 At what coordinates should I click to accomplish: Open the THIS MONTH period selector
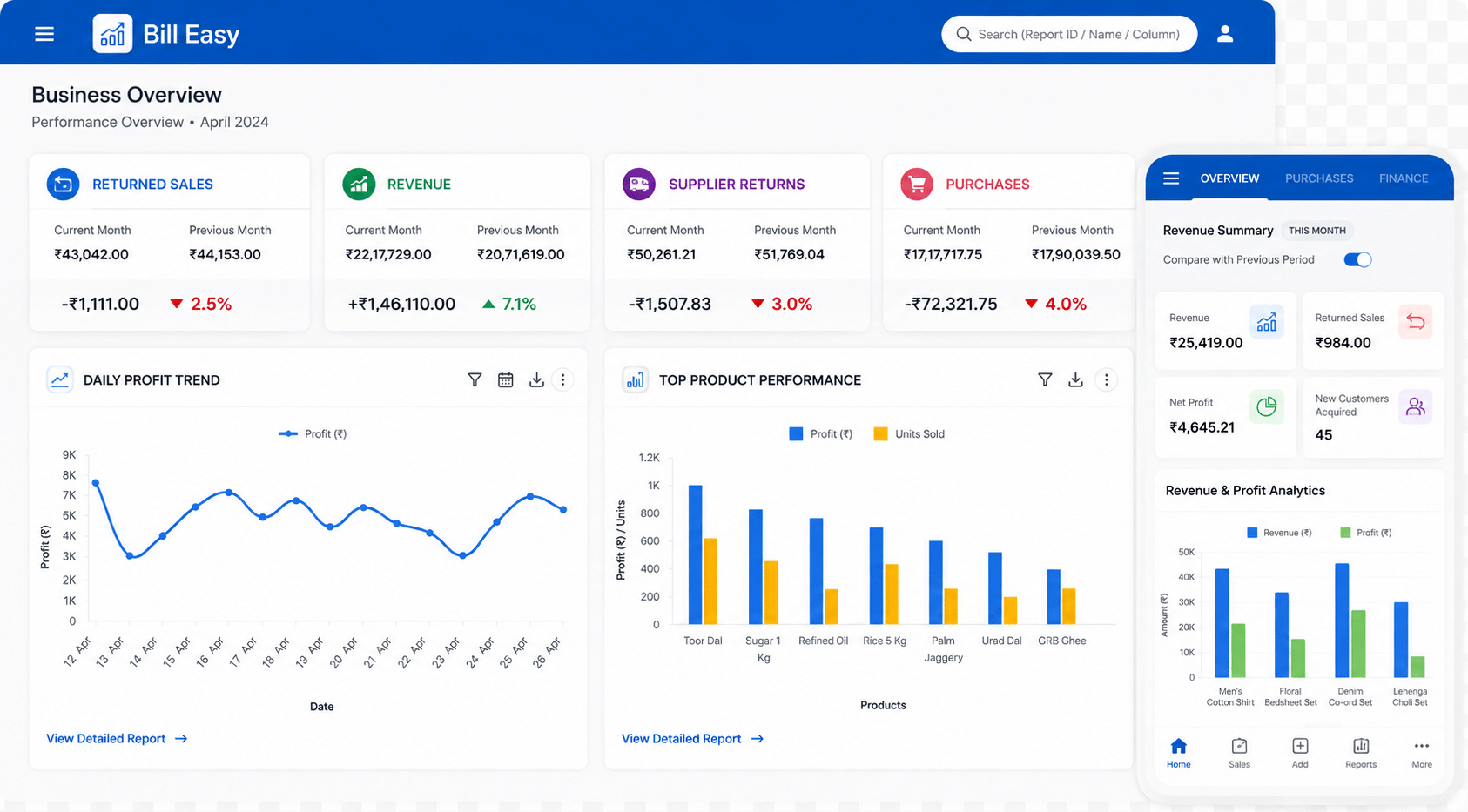coord(1316,231)
